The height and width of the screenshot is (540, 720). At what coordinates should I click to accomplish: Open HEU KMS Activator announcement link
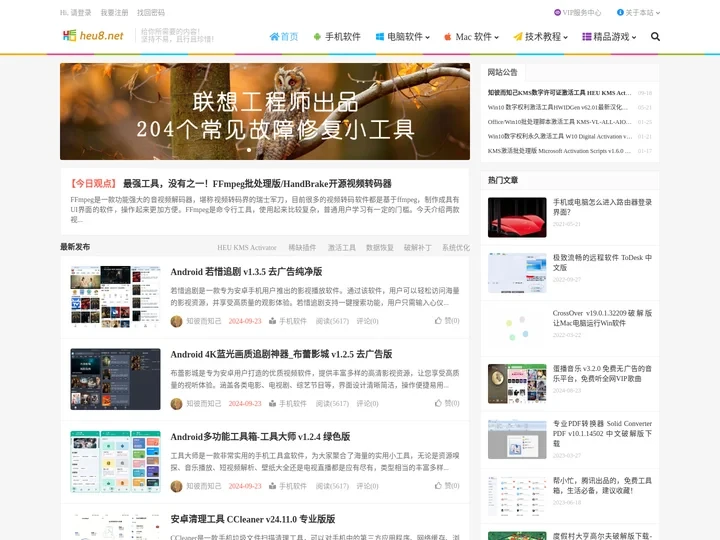(x=560, y=93)
